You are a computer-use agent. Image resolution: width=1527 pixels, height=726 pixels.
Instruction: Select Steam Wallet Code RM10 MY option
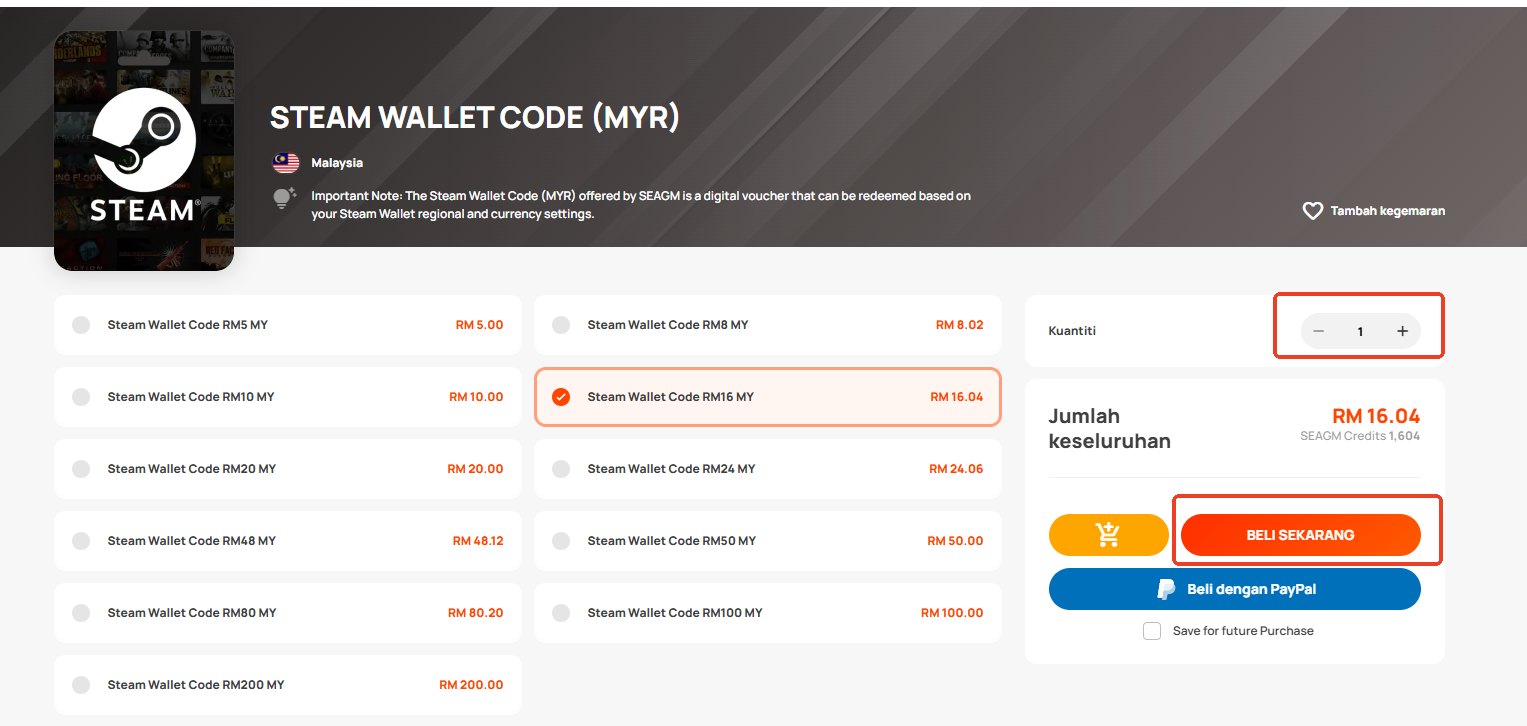coord(288,397)
